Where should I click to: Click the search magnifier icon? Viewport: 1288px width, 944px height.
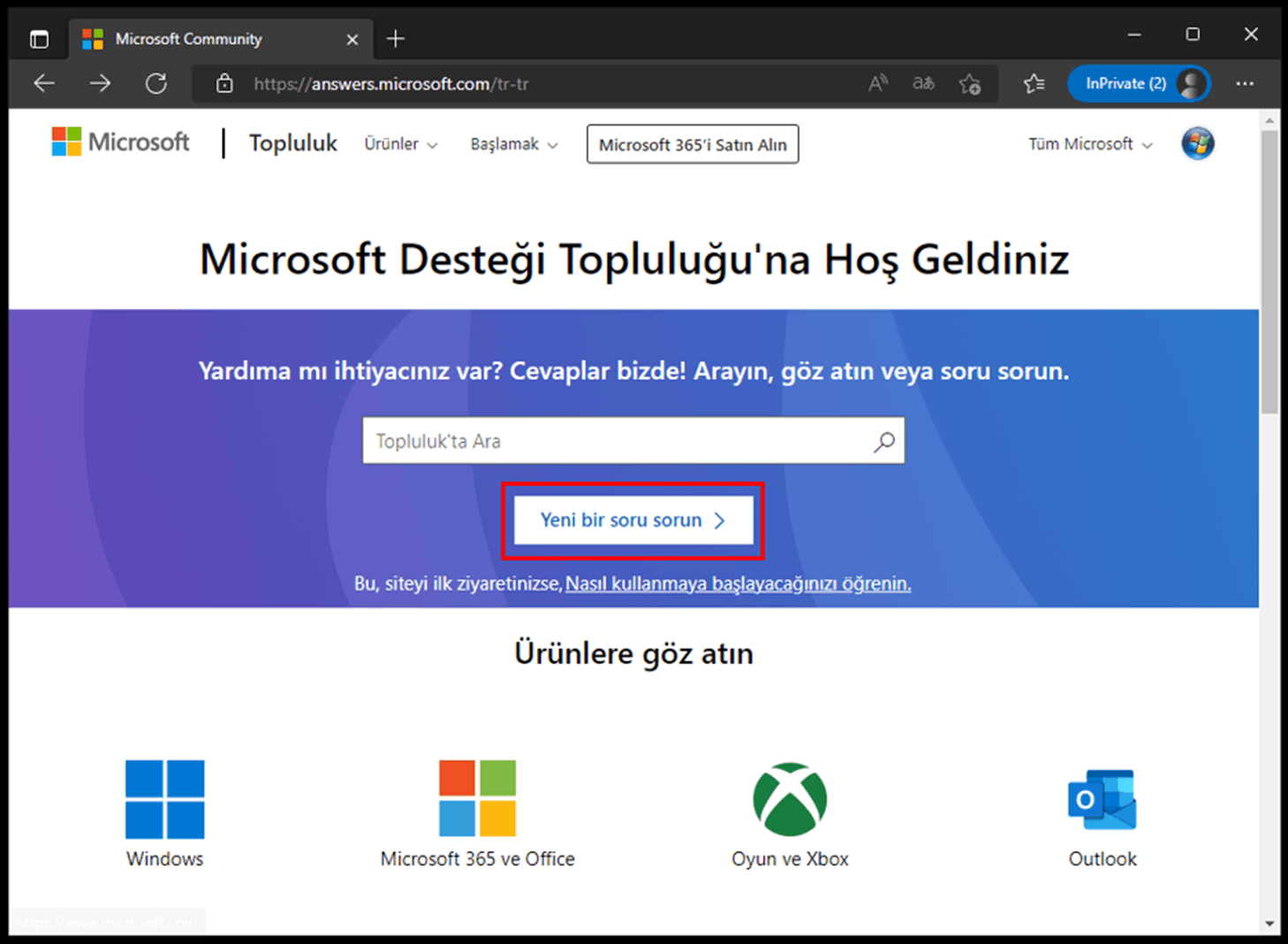click(x=884, y=441)
